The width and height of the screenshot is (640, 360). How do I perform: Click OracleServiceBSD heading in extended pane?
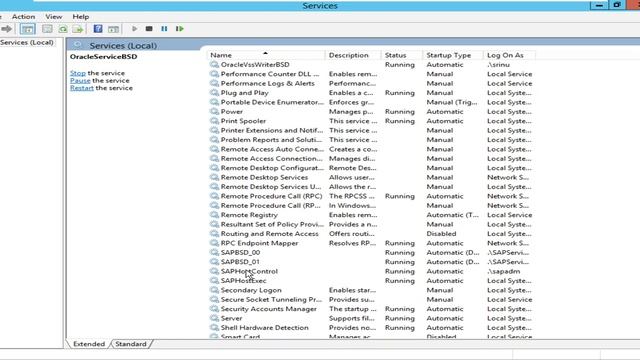pos(103,57)
